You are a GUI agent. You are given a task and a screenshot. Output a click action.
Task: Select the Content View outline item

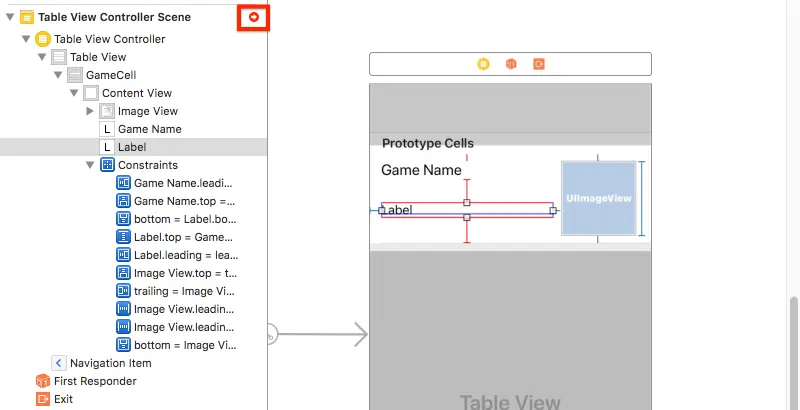pos(128,93)
